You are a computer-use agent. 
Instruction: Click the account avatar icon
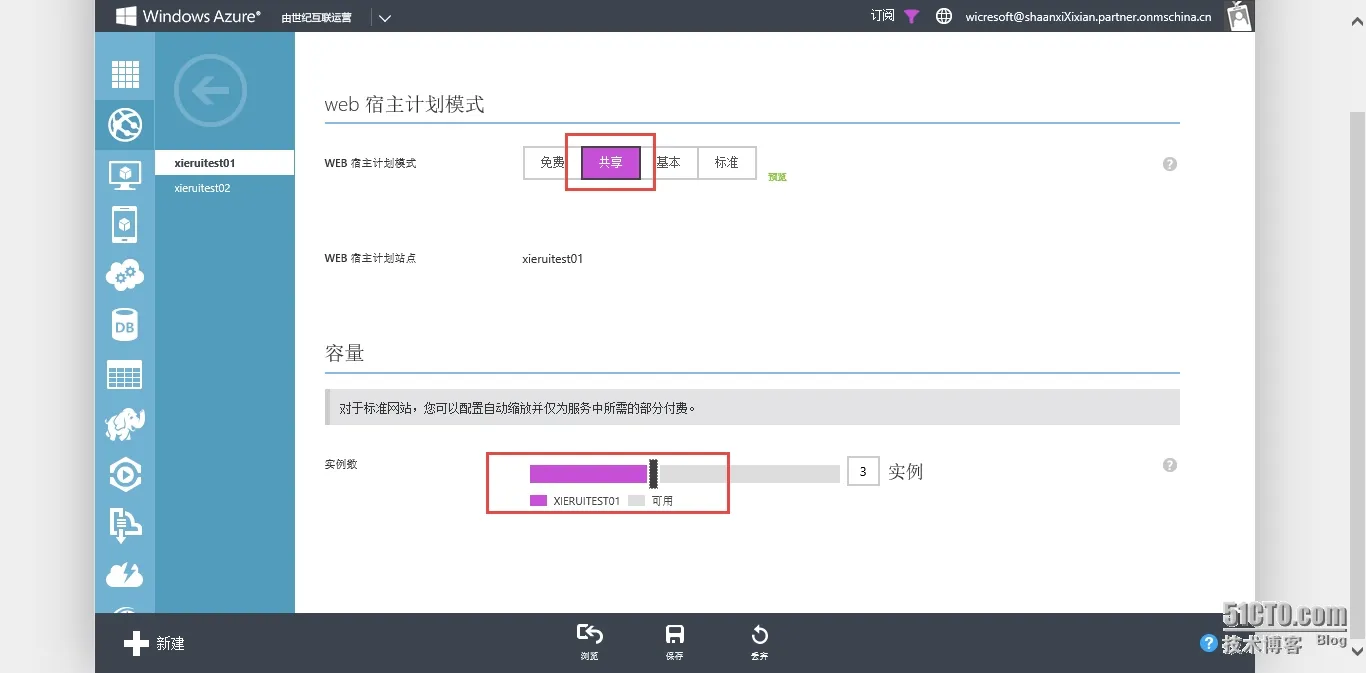pyautogui.click(x=1239, y=15)
